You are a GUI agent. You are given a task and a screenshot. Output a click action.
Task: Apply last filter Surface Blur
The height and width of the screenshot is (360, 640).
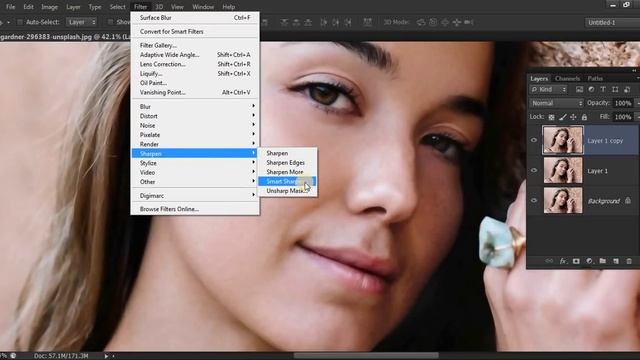(x=195, y=18)
